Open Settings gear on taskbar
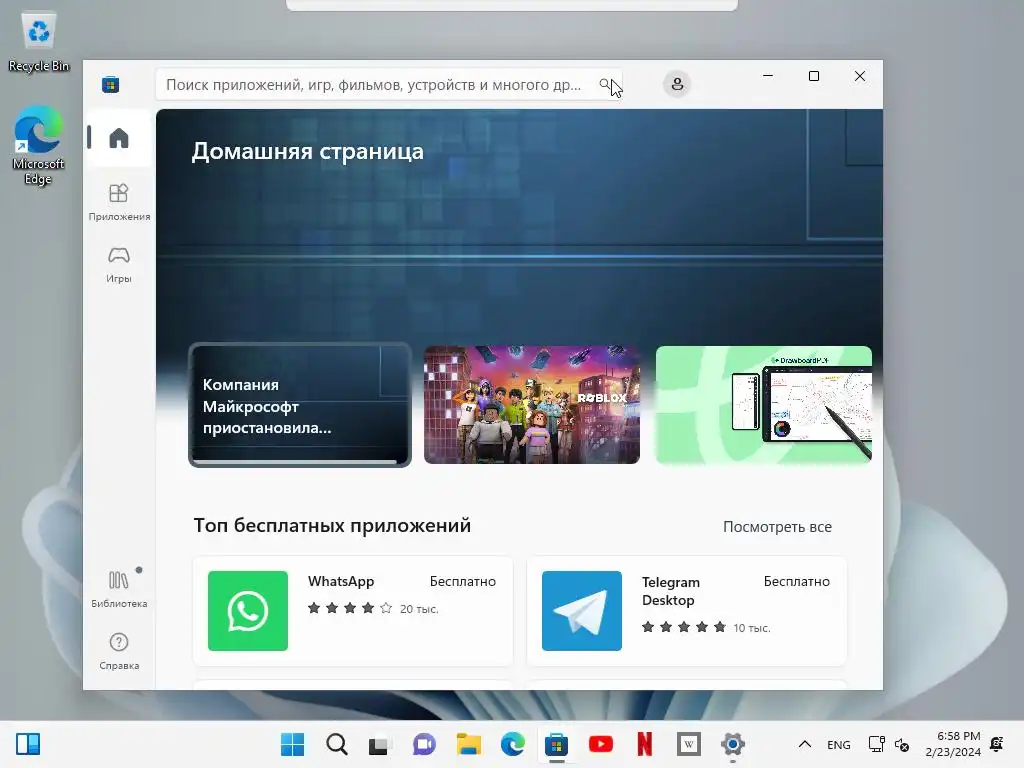The image size is (1024, 768). tap(733, 744)
